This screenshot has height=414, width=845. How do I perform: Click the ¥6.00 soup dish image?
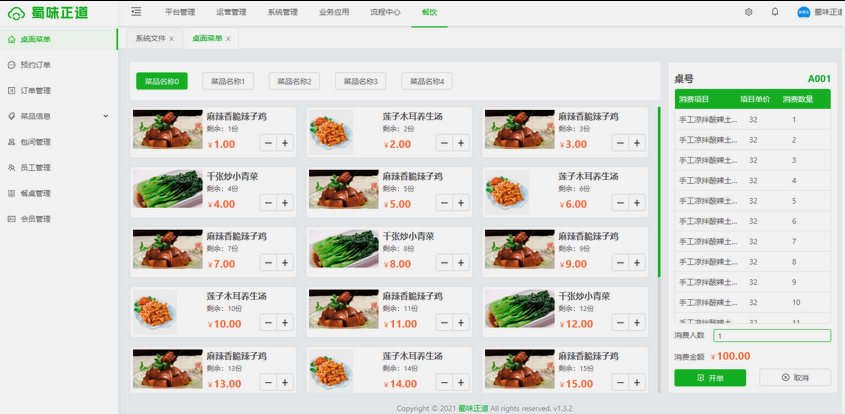[x=507, y=192]
